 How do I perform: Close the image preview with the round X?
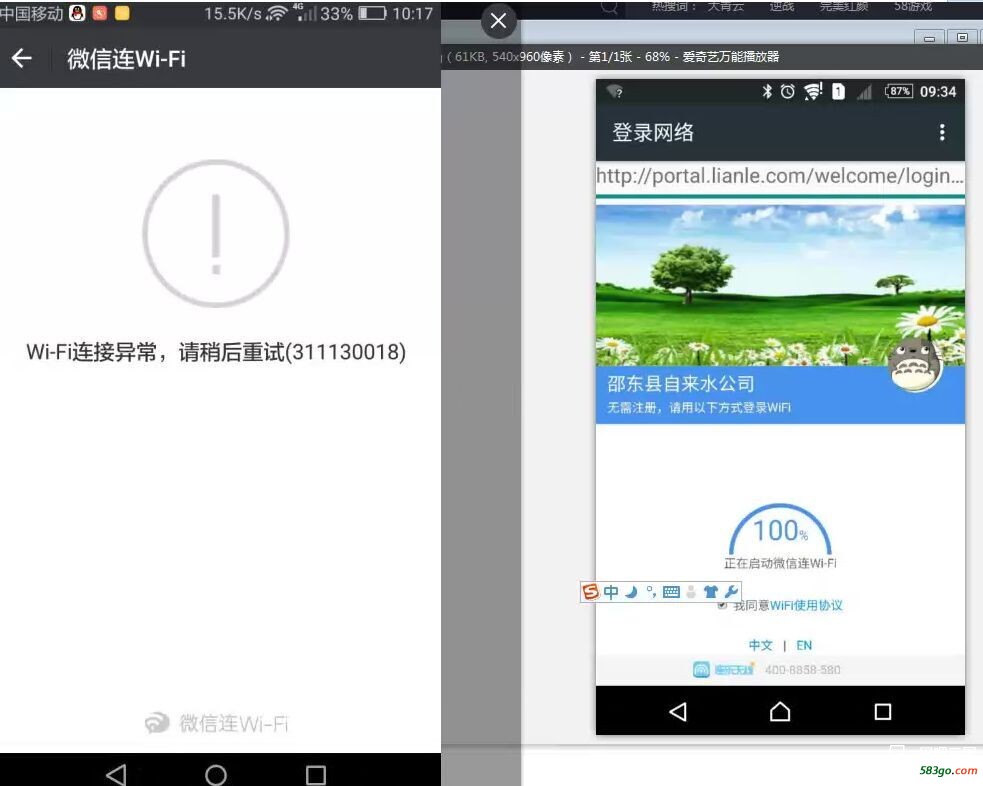[x=498, y=21]
